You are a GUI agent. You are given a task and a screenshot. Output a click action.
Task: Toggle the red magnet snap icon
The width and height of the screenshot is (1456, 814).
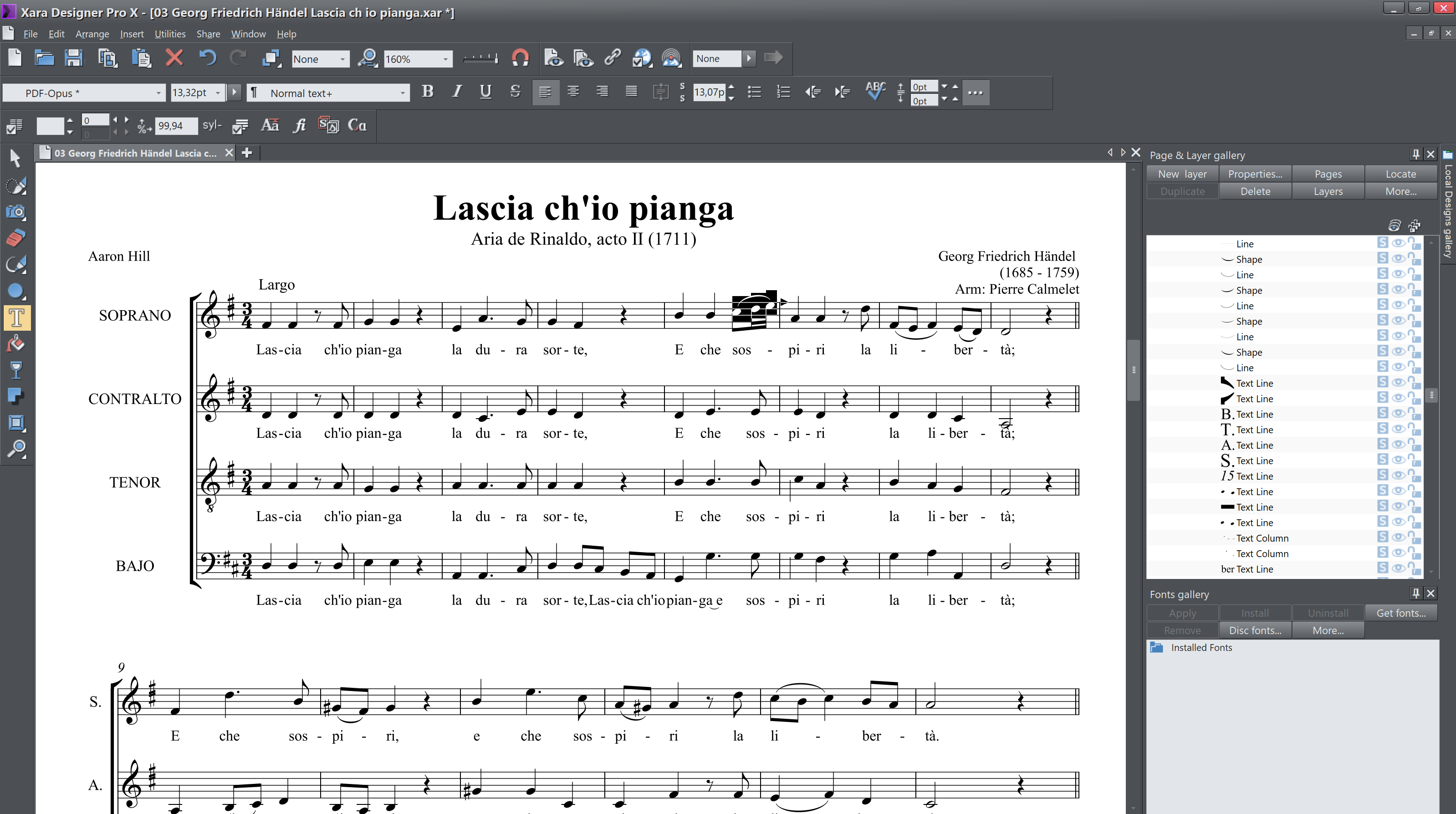(520, 58)
